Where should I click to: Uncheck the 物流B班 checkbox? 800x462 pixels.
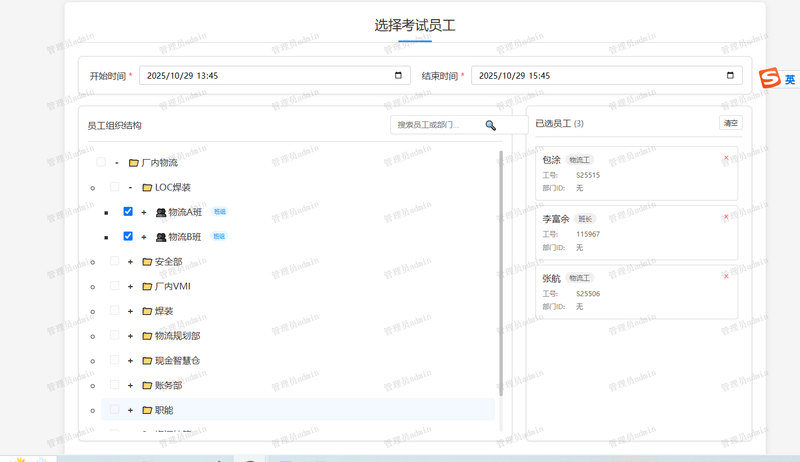(x=128, y=237)
